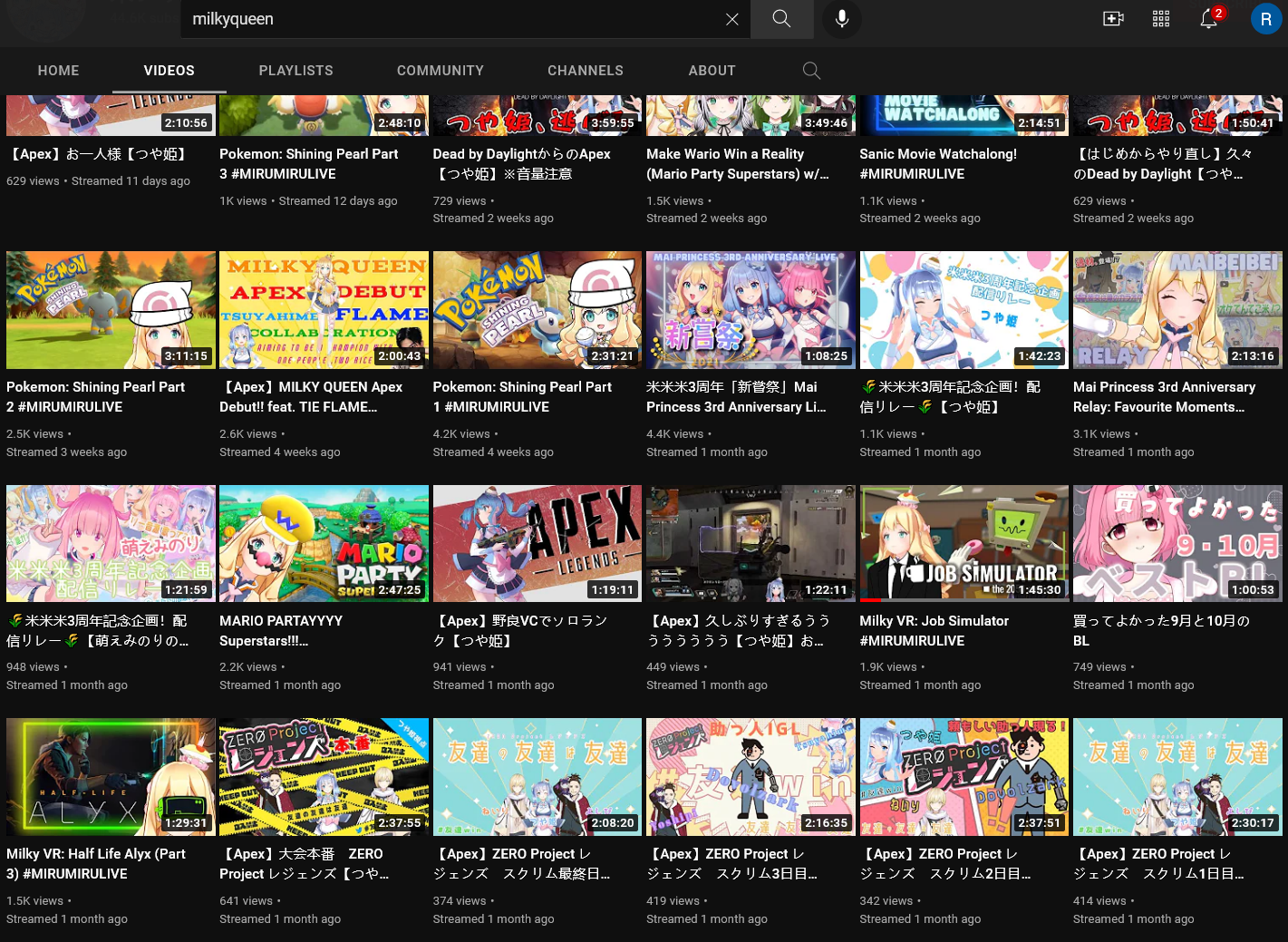
Task: Open ZERO Project スクリム最終日 video title
Action: point(522,864)
